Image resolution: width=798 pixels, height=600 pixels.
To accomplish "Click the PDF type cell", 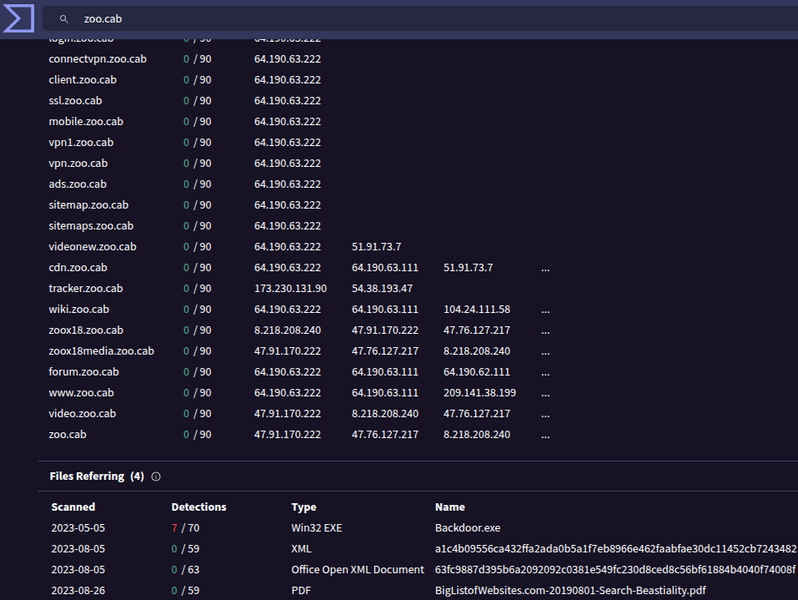I will click(x=301, y=591).
